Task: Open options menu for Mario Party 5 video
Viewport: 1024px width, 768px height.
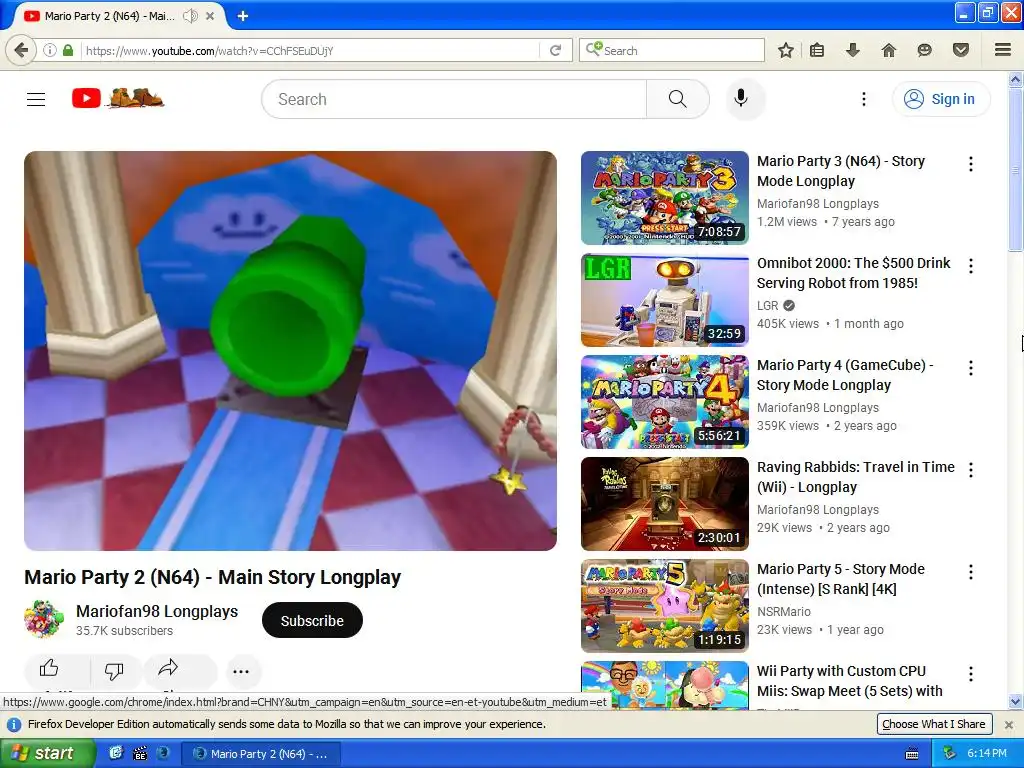Action: (971, 572)
